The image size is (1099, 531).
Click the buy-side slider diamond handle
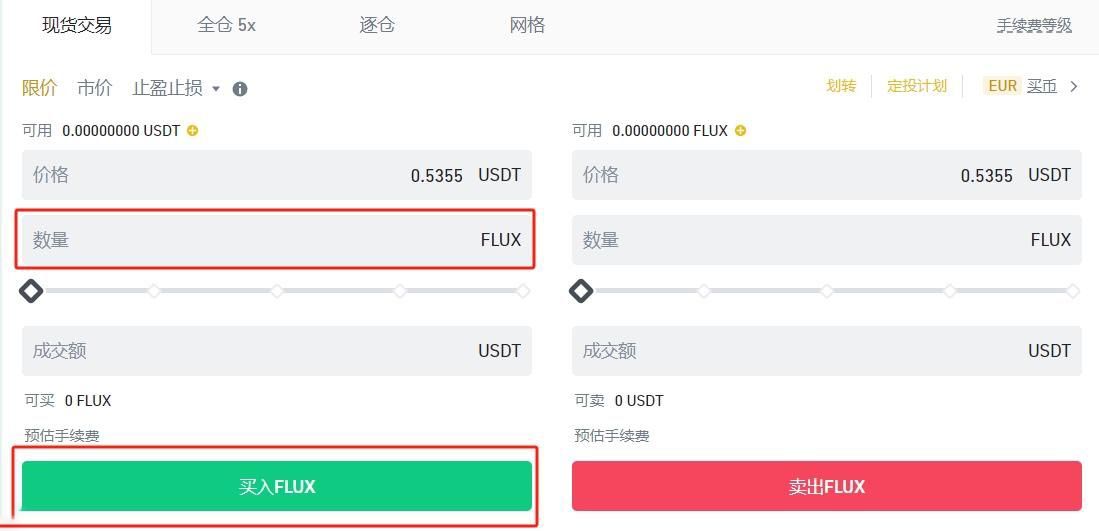point(32,291)
